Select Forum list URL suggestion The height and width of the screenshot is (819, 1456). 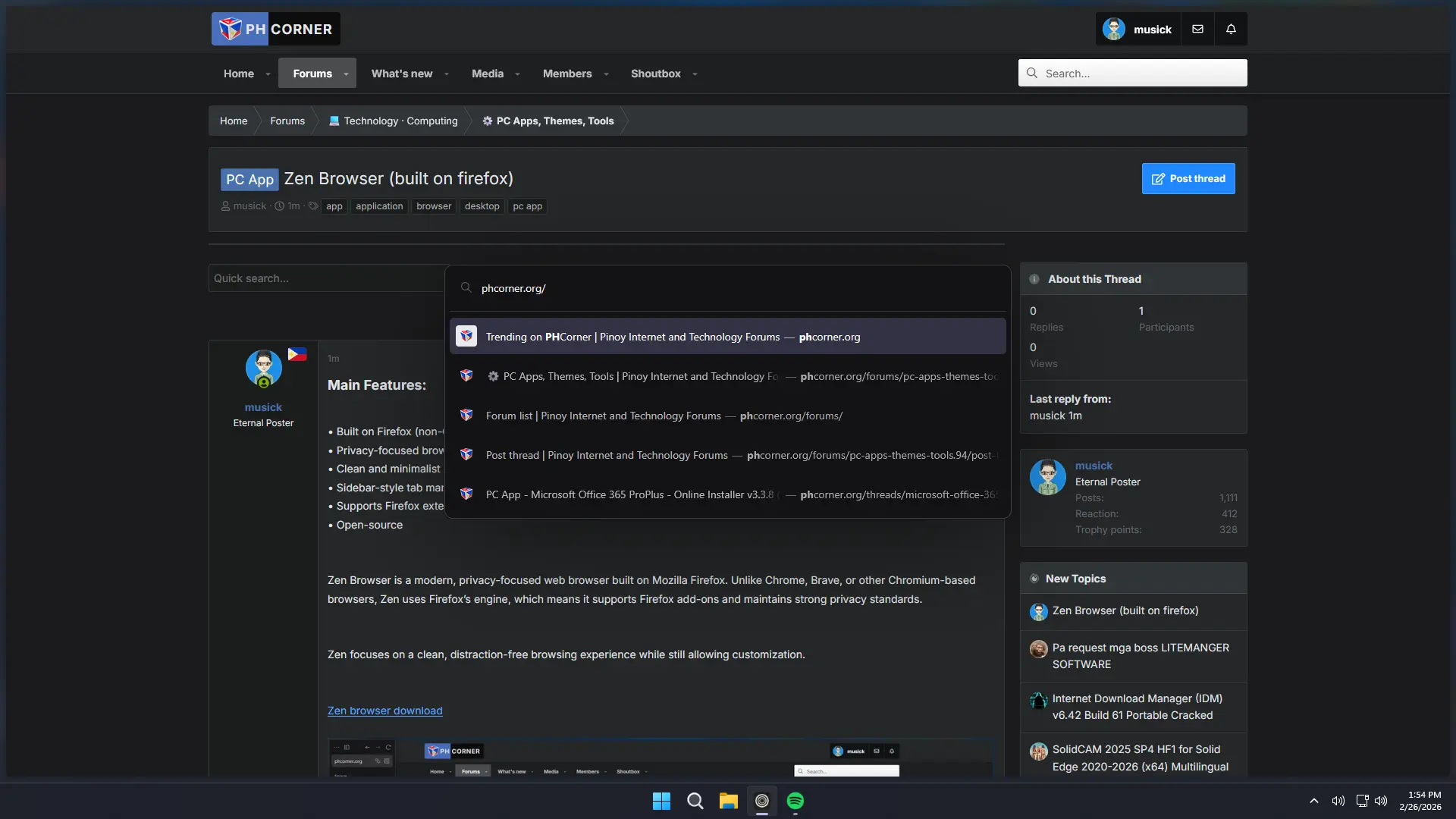[728, 416]
